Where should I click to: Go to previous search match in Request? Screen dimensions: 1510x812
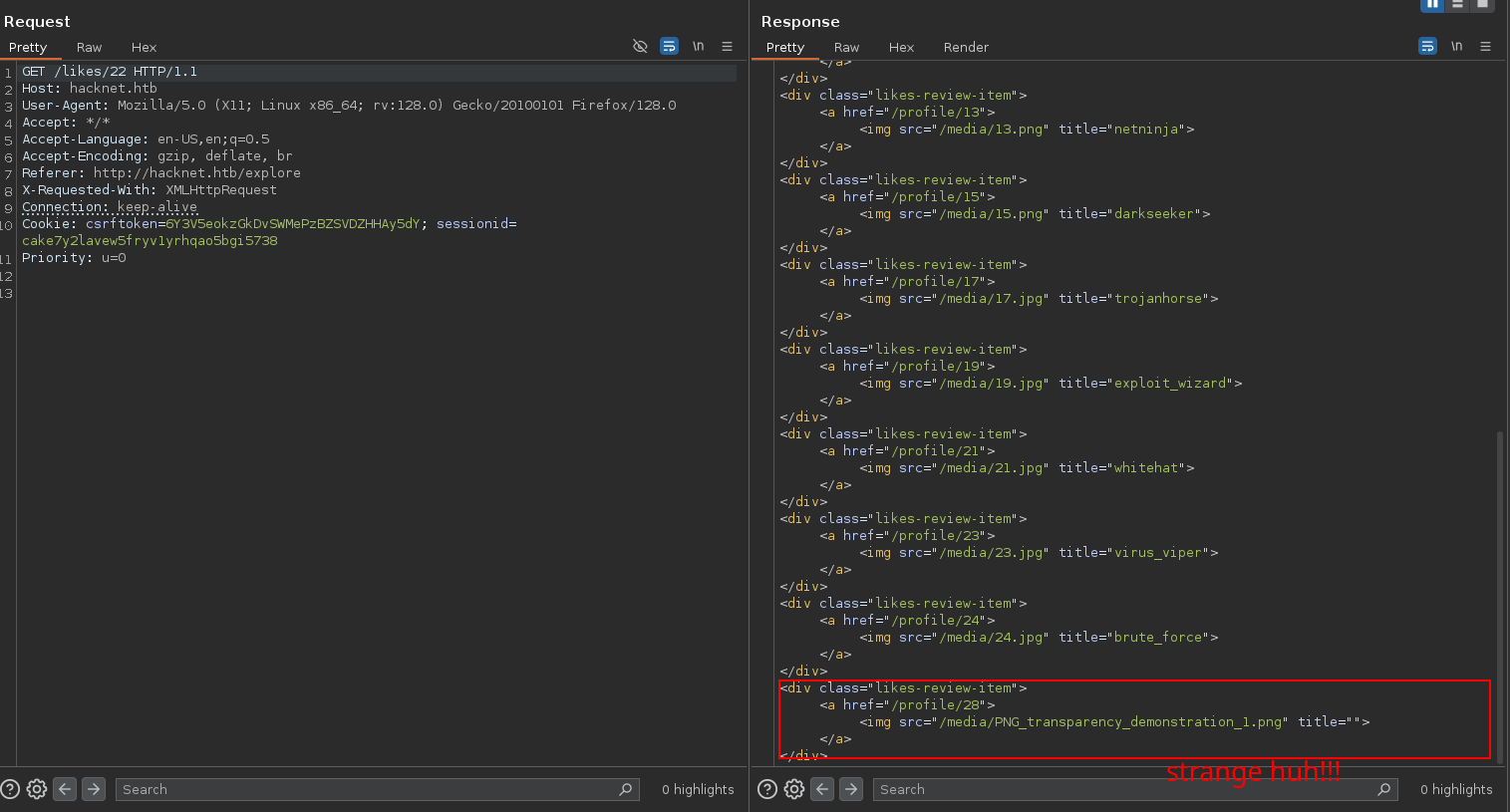point(65,789)
